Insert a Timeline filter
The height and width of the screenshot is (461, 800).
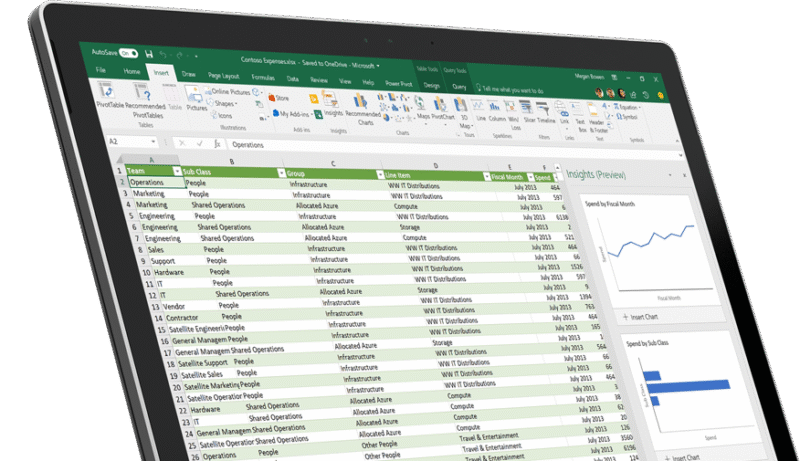pos(541,112)
